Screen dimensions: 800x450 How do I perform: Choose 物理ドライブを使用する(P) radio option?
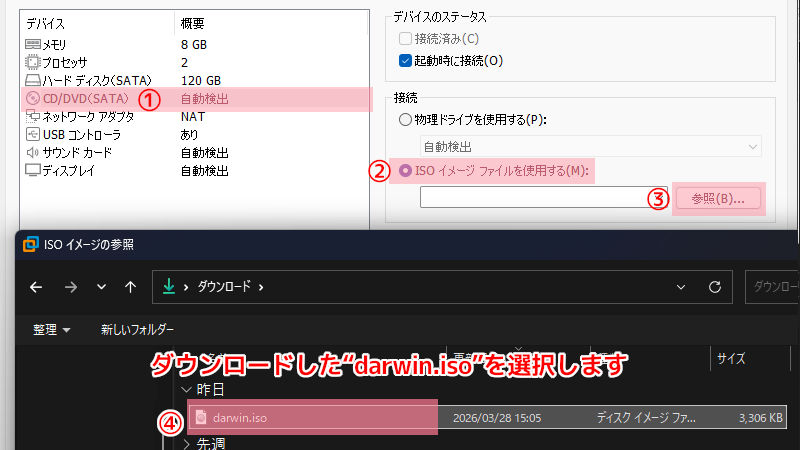(x=405, y=119)
